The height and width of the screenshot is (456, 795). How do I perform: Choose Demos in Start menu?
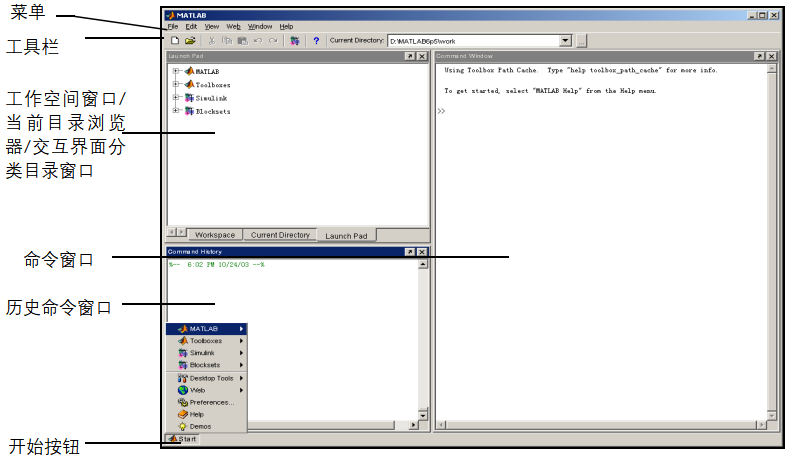pyautogui.click(x=207, y=427)
